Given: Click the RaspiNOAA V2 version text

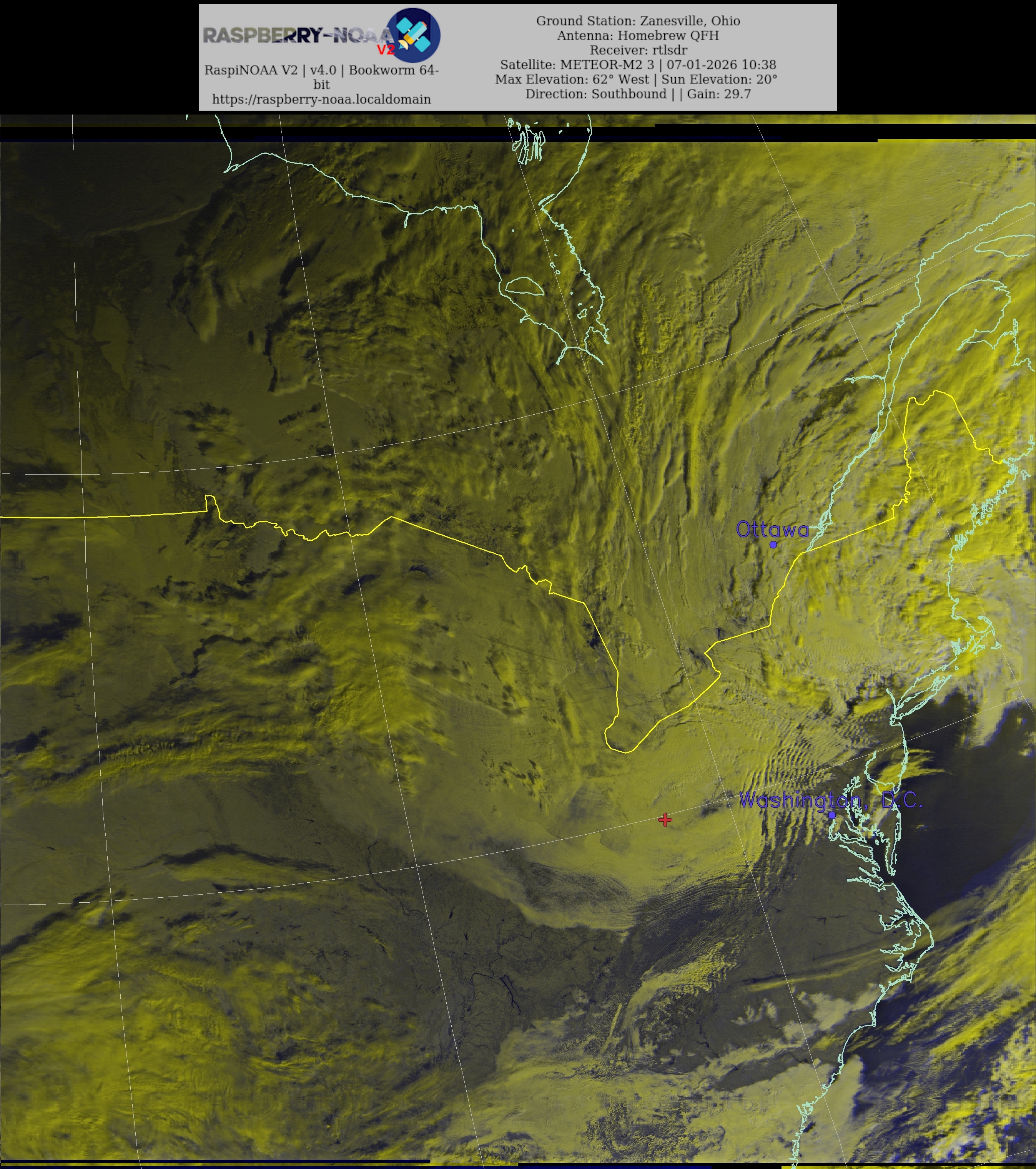Looking at the screenshot, I should pos(321,70).
